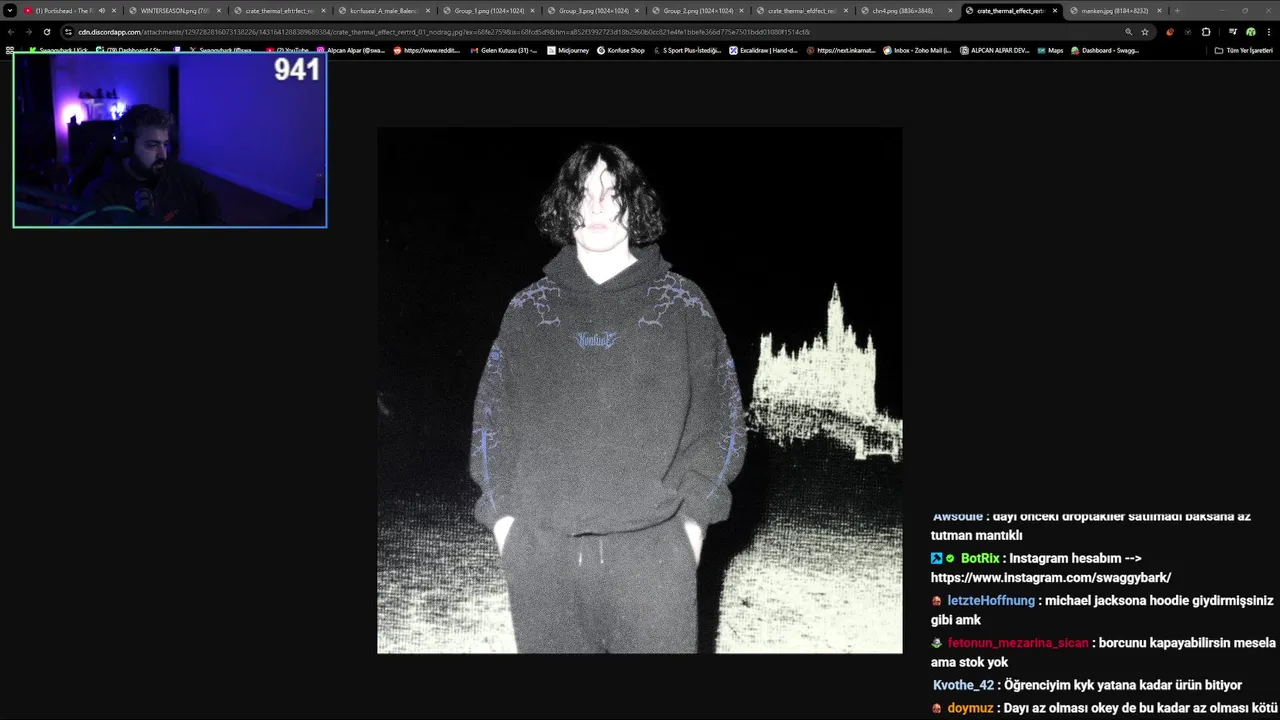Go back to previous page

(x=11, y=32)
